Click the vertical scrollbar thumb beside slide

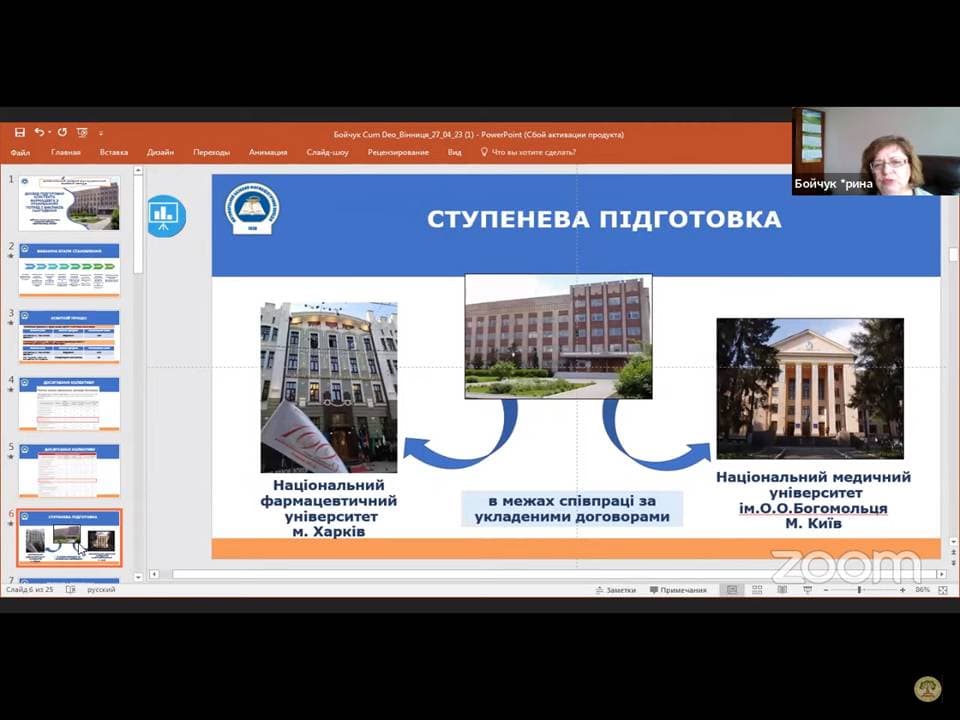coord(953,254)
